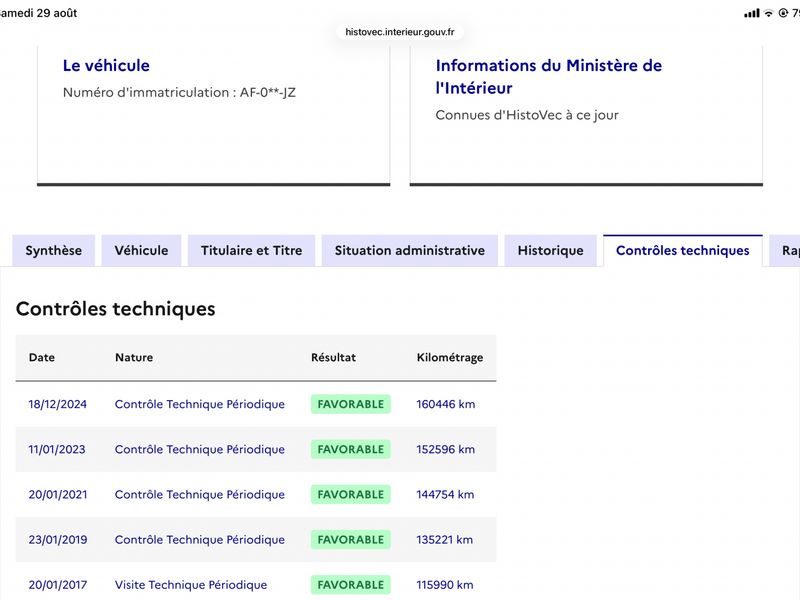Click the Kilométrage column header
This screenshot has height=600, width=800.
449,357
